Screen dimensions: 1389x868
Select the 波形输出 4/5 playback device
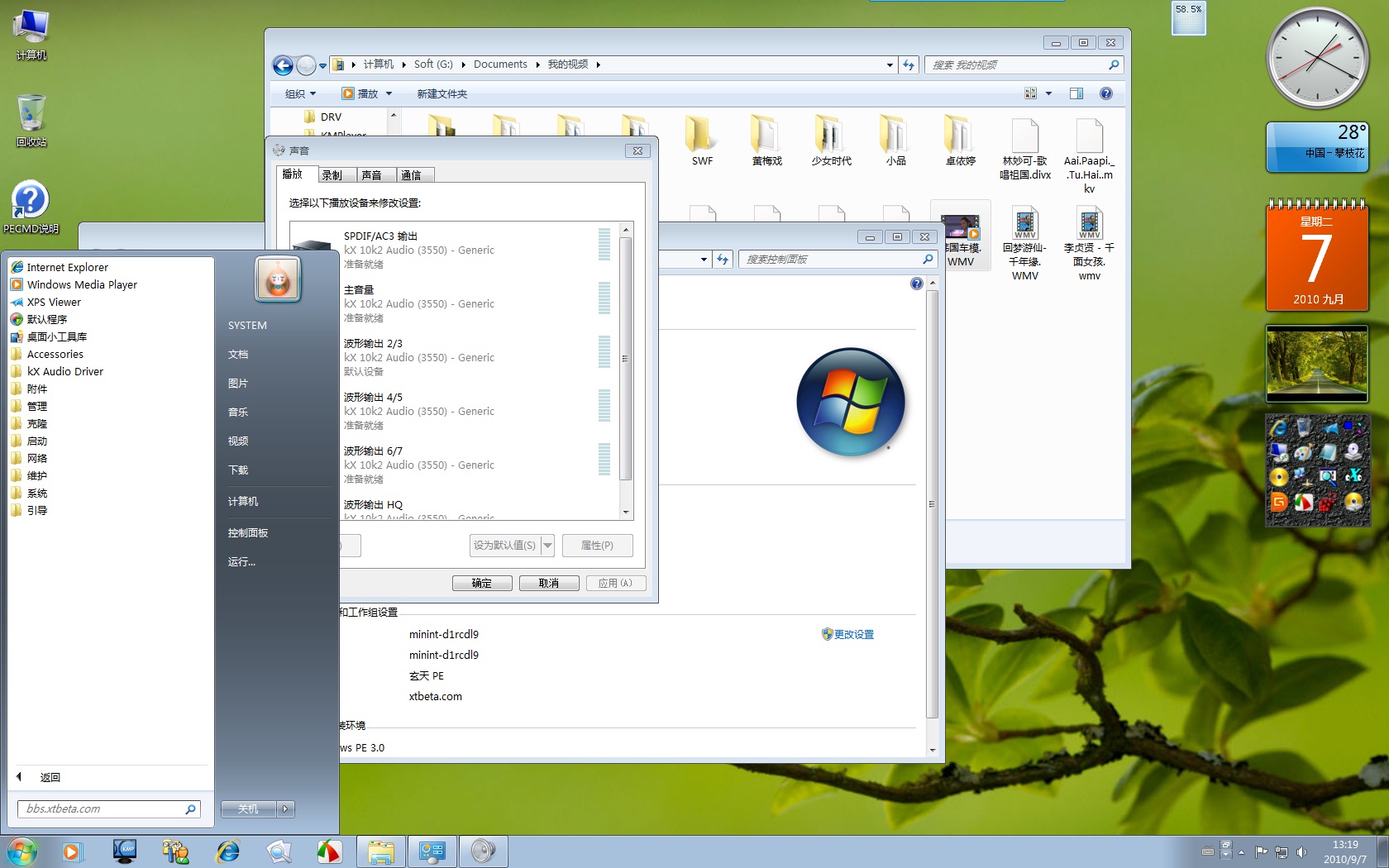click(x=454, y=411)
